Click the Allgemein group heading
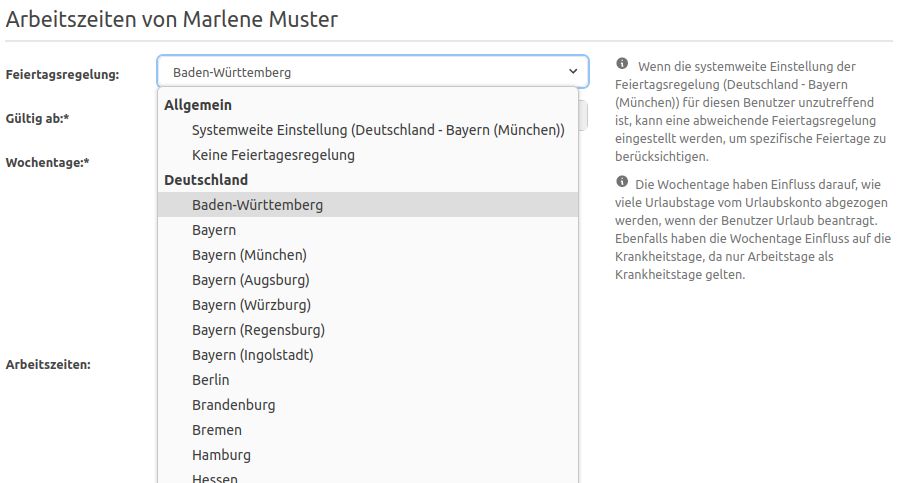The image size is (898, 483). pyautogui.click(x=198, y=105)
